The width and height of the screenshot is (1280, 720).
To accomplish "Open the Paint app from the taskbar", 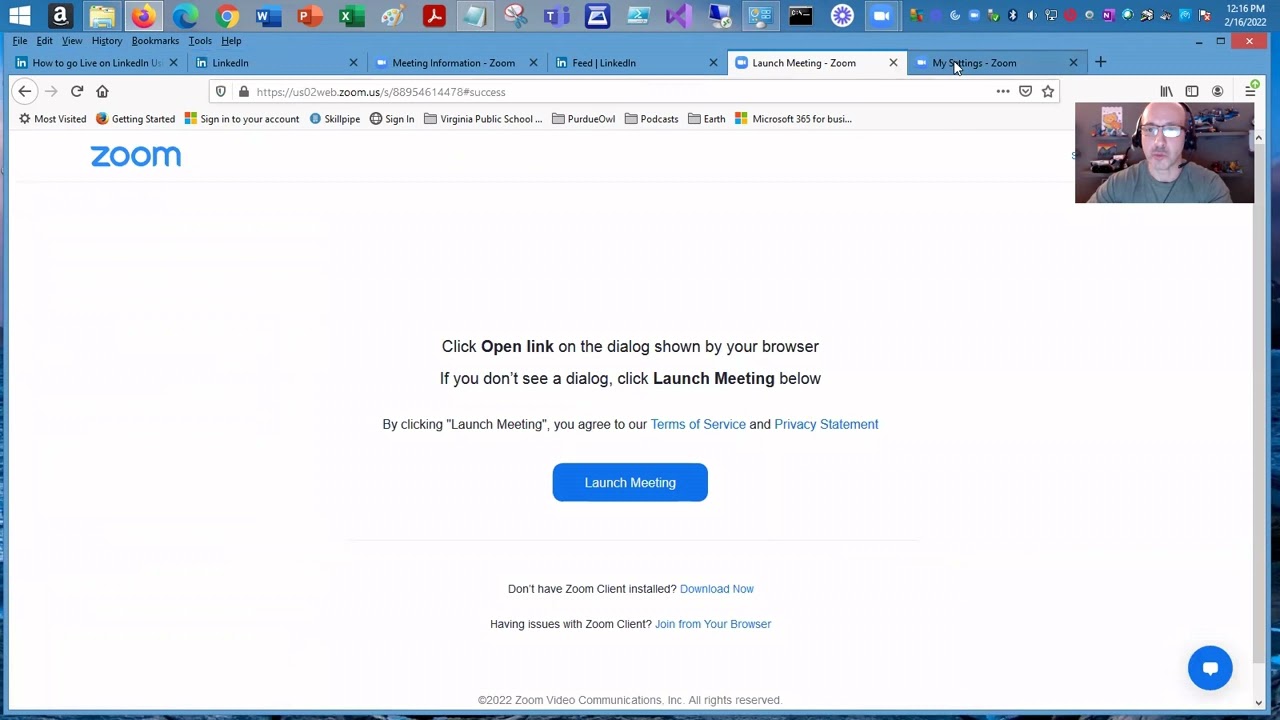I will [x=392, y=16].
